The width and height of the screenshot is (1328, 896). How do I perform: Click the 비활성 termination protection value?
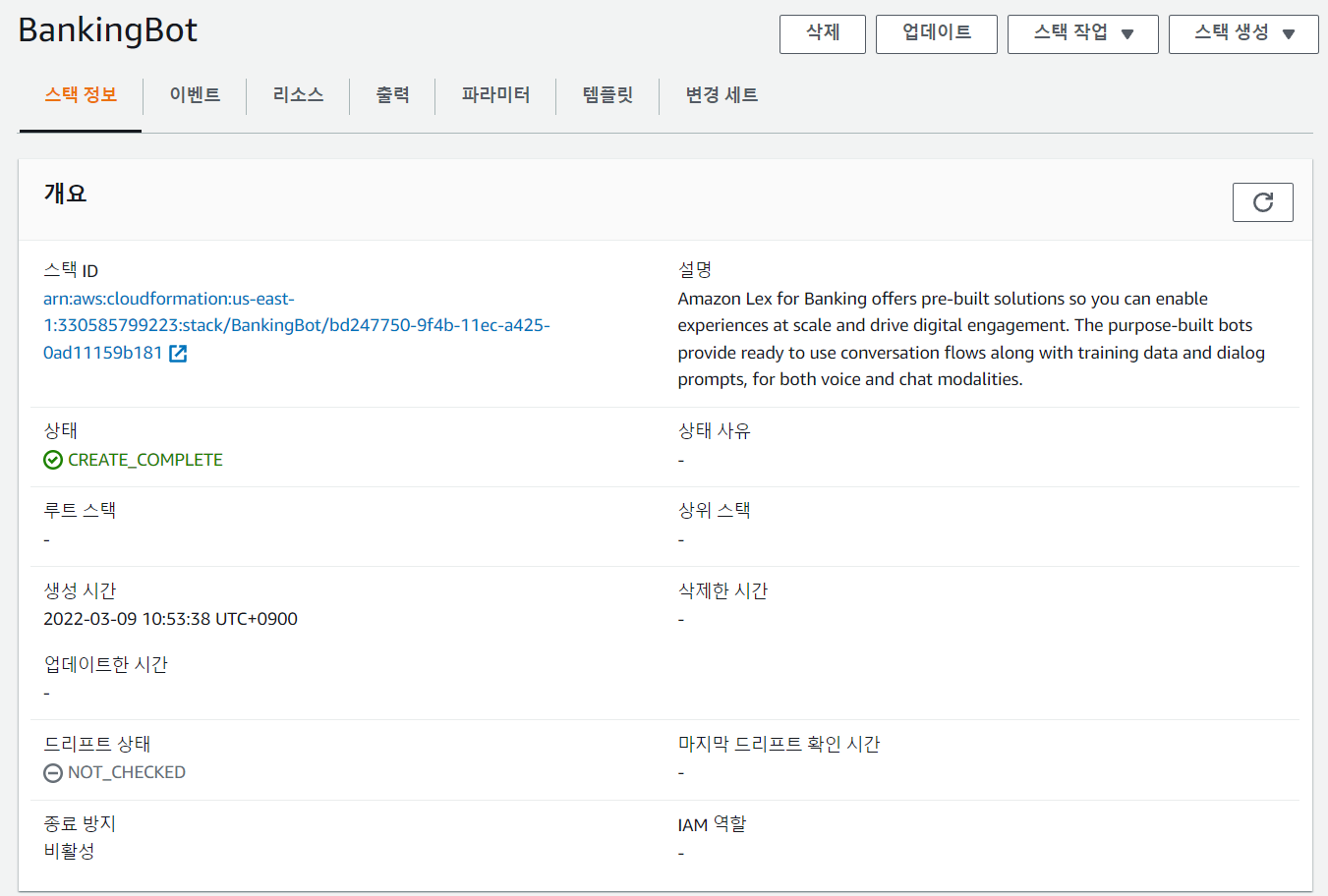[x=69, y=852]
